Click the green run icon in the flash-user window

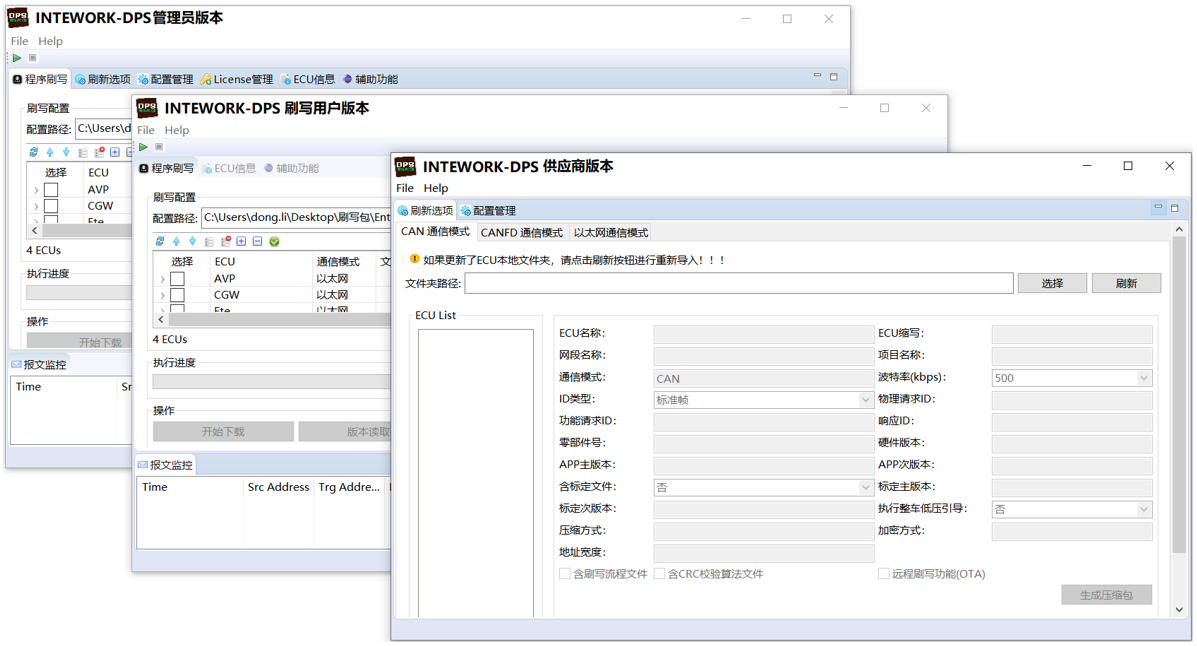click(x=144, y=147)
